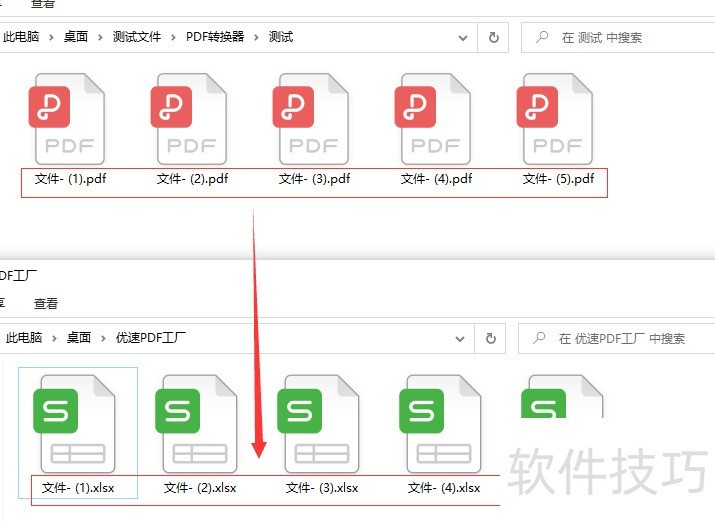
Task: Open the 查看 tab in the 优速PDF工厂 window
Action: [x=46, y=304]
